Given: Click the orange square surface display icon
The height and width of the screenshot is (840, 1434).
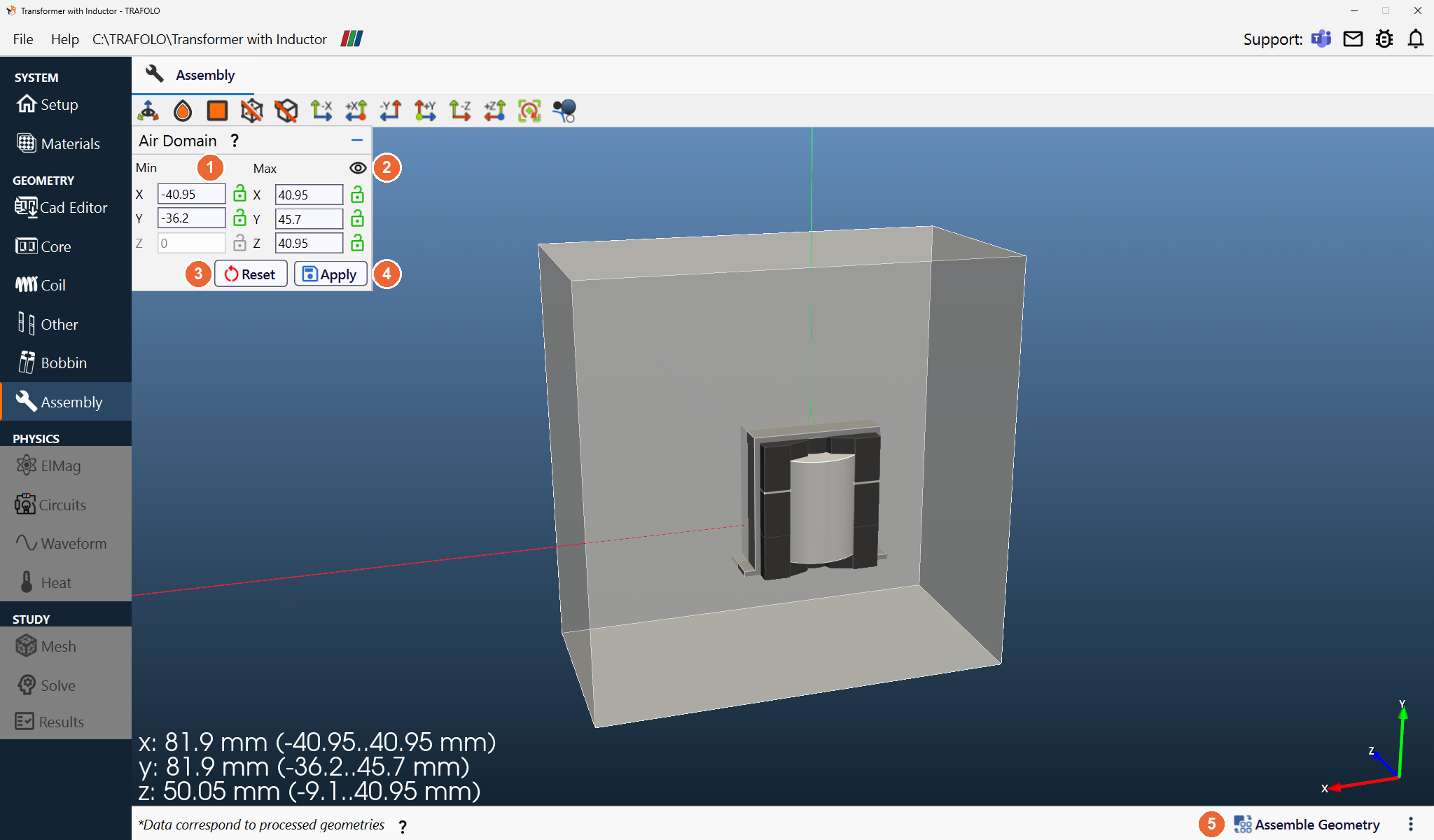Looking at the screenshot, I should click(217, 111).
